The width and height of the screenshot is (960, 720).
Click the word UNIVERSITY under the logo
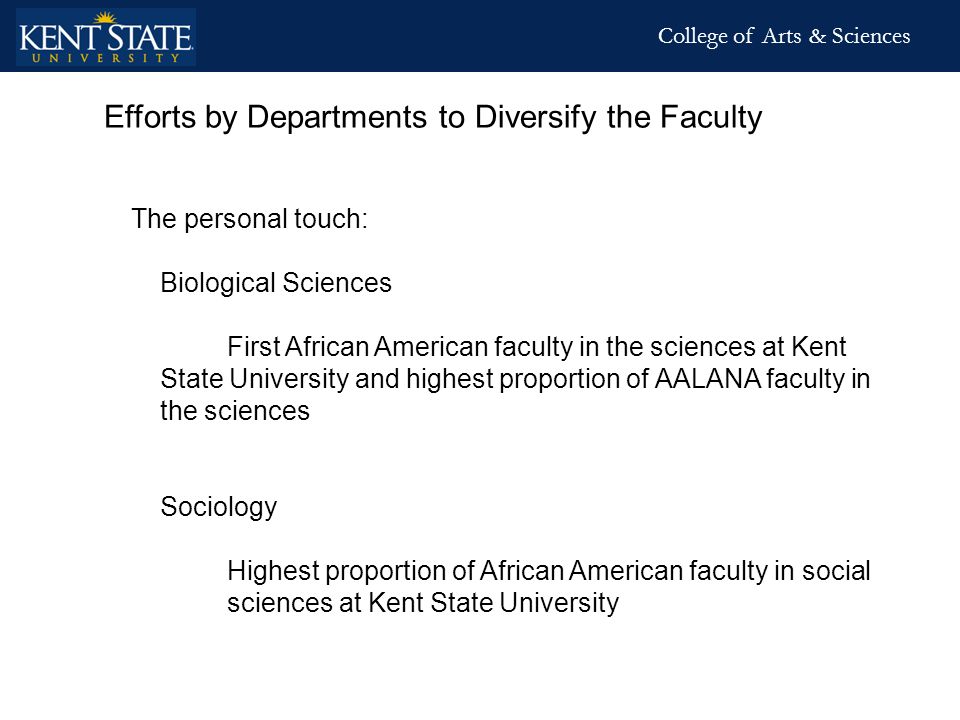[105, 58]
